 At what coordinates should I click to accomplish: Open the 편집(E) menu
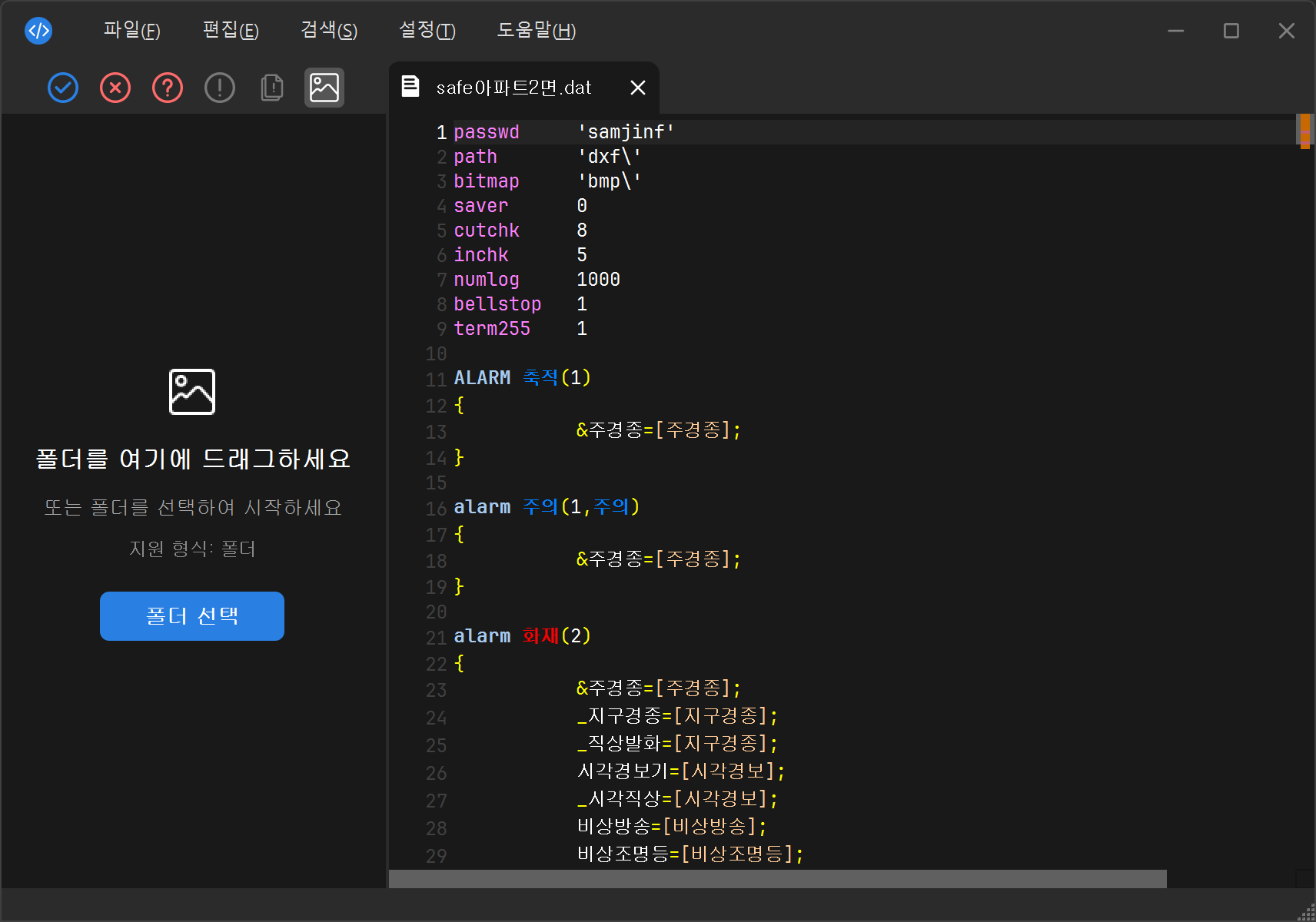[x=230, y=31]
